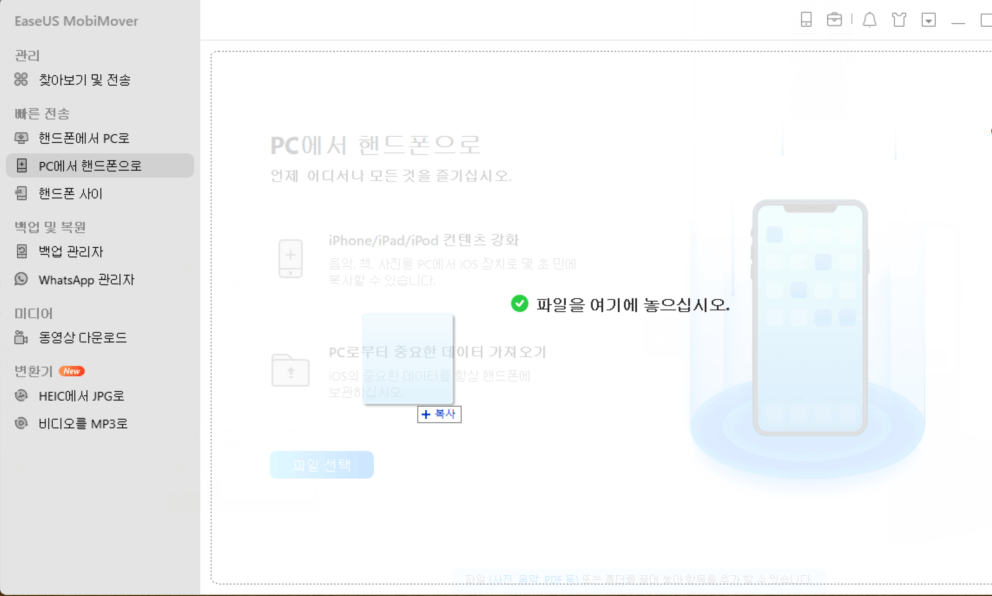
Task: Select the 핸드폰에서 PC로 transfer mode
Action: 83,138
